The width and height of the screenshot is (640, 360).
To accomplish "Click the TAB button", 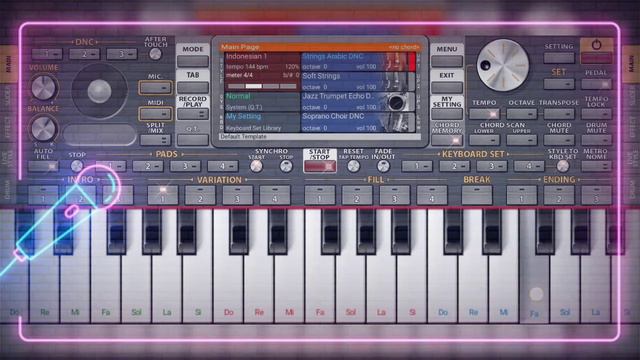I will click(x=193, y=87).
